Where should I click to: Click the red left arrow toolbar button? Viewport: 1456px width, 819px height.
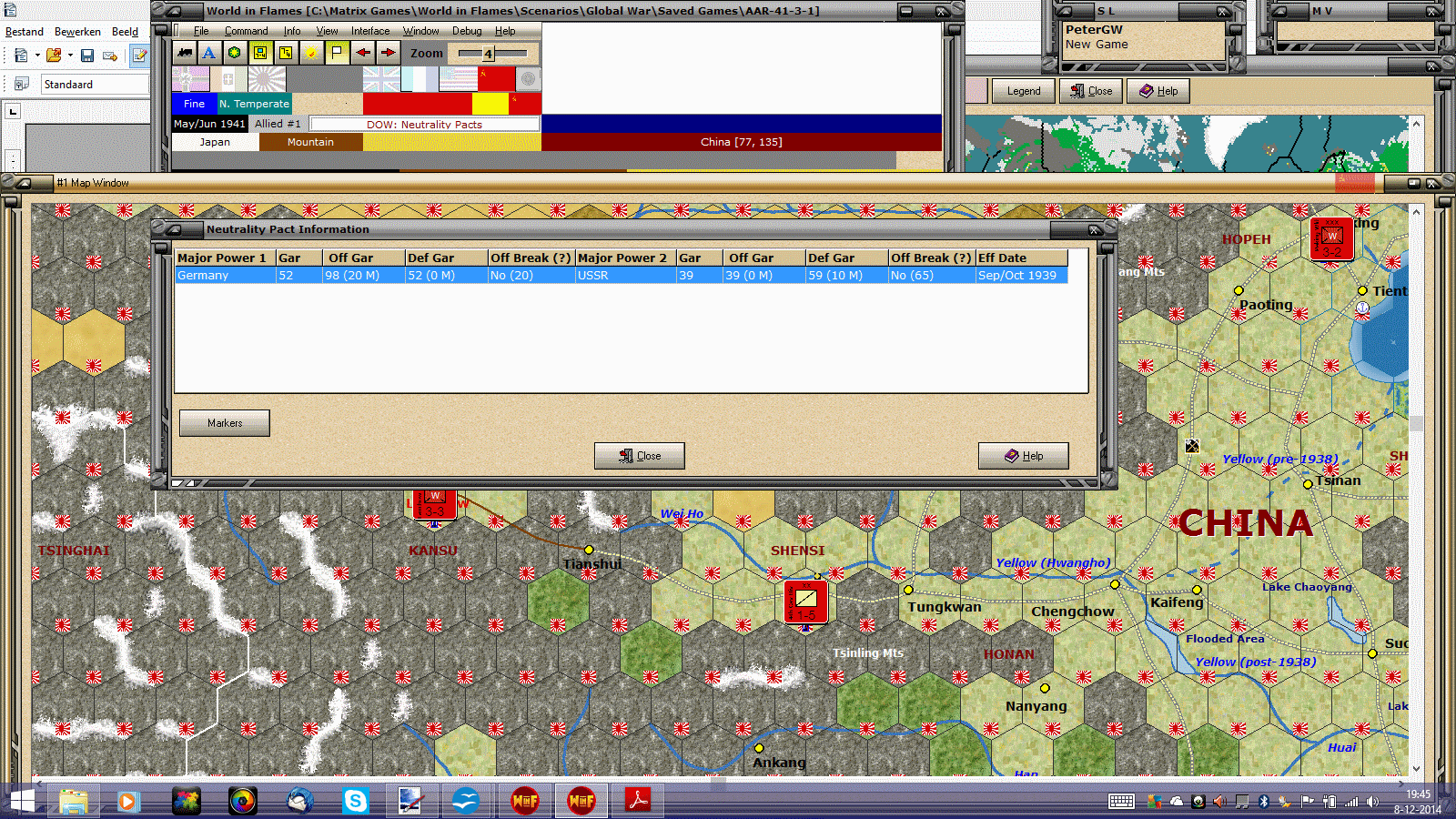point(362,53)
